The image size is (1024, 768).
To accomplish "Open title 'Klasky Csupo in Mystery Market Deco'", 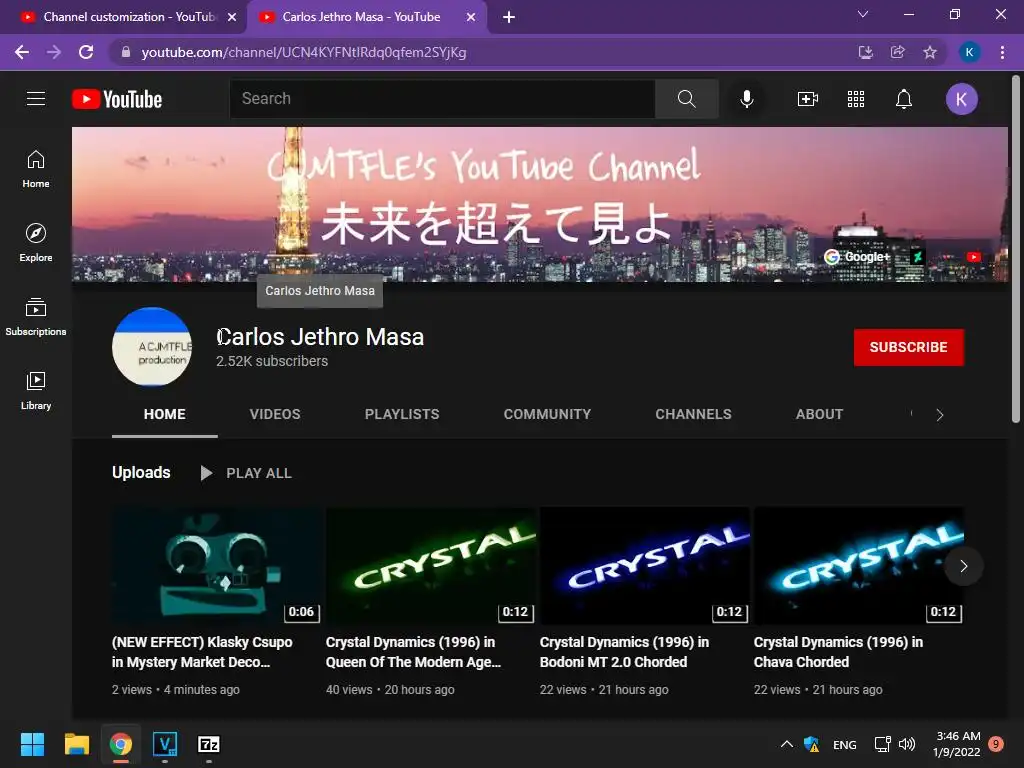I will coord(202,652).
